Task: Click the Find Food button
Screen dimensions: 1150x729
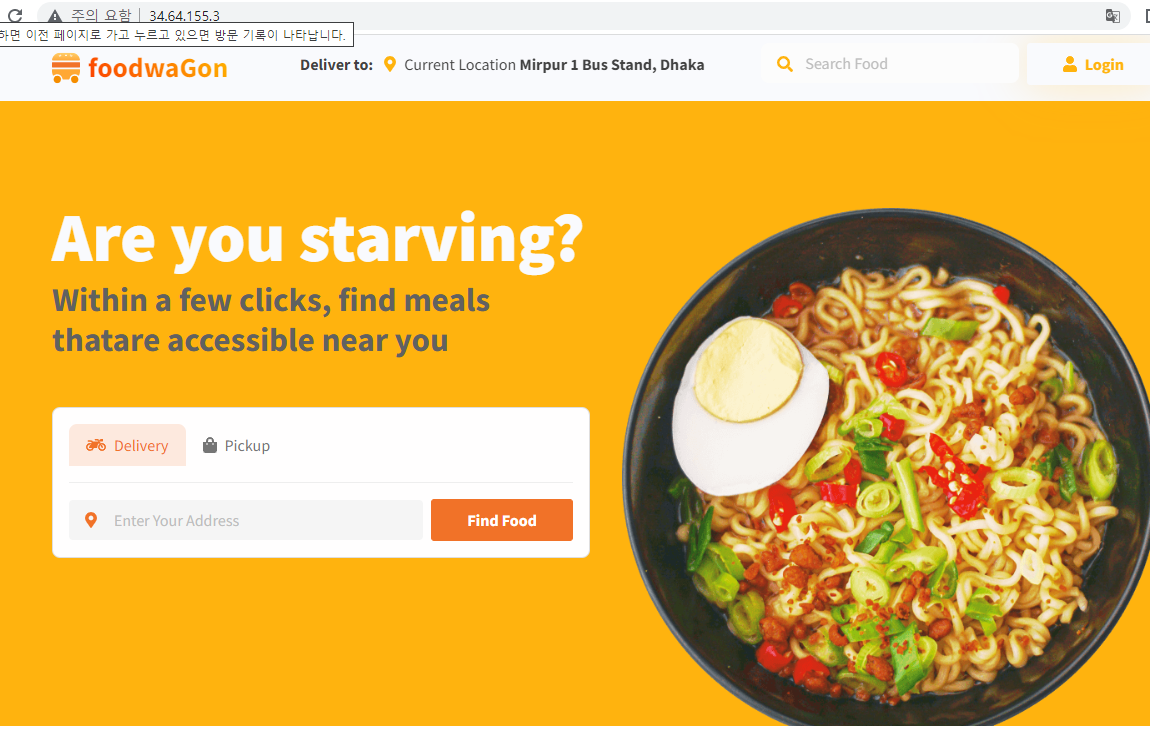Action: click(502, 520)
